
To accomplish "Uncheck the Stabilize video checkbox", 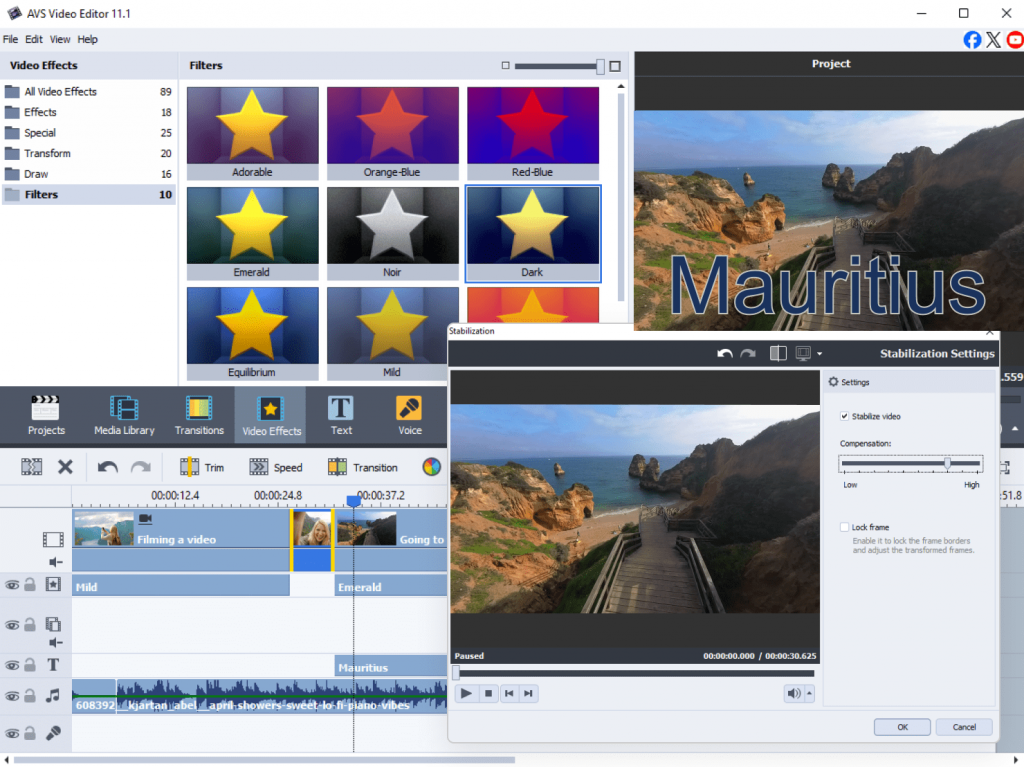I will pyautogui.click(x=845, y=416).
